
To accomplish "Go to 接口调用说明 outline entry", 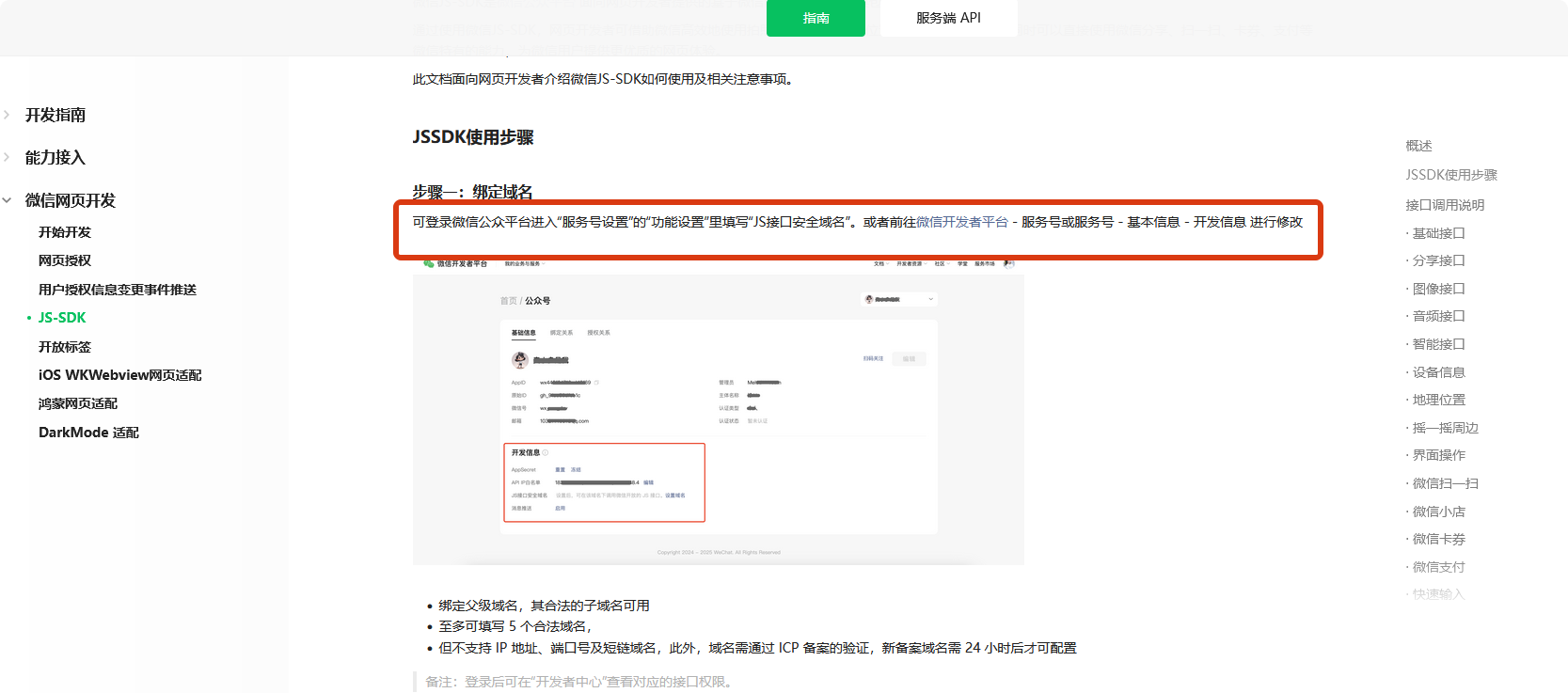I will pos(1445,205).
